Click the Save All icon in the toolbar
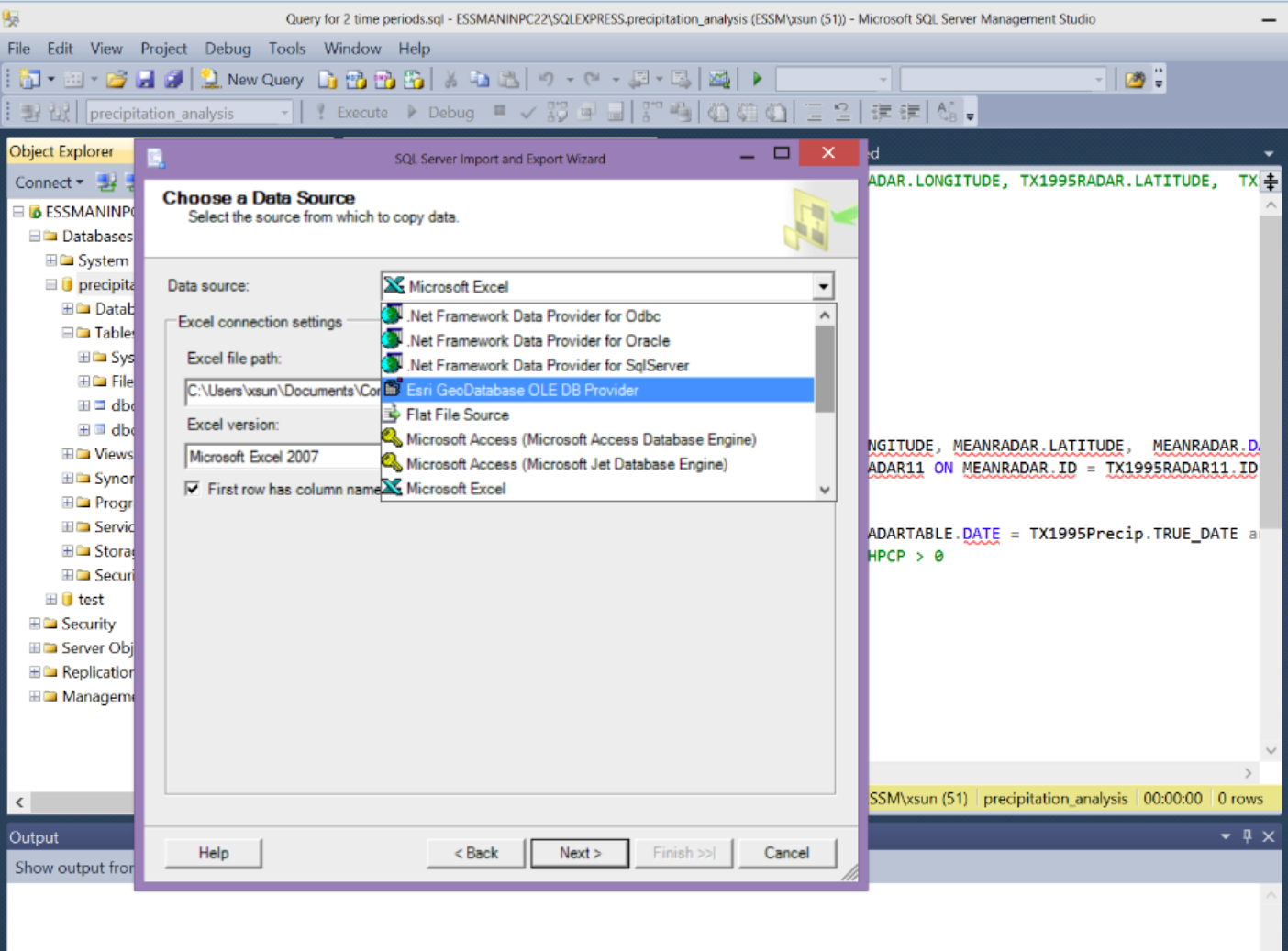1288x951 pixels. [173, 80]
